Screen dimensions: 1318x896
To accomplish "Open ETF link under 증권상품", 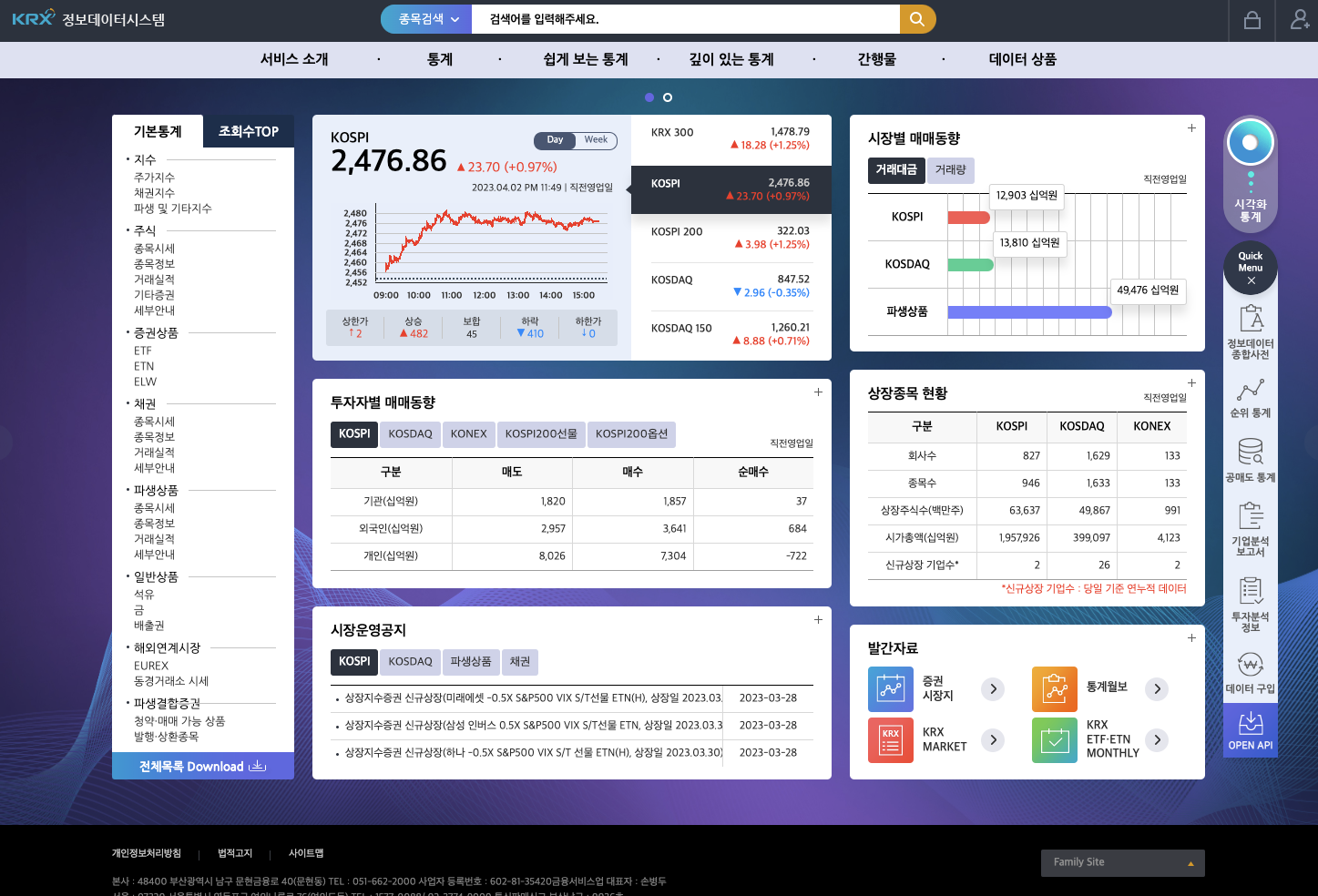I will 143,351.
